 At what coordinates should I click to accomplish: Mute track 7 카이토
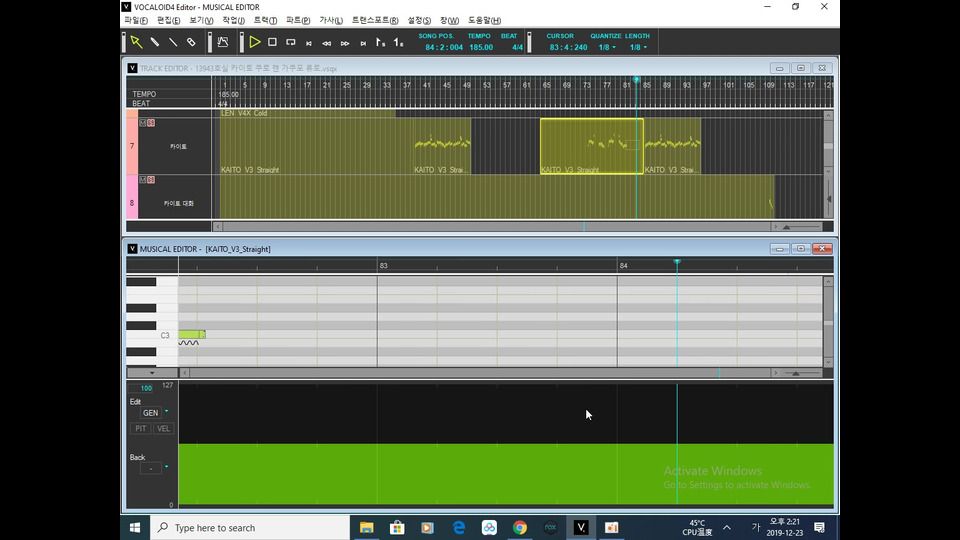click(143, 123)
